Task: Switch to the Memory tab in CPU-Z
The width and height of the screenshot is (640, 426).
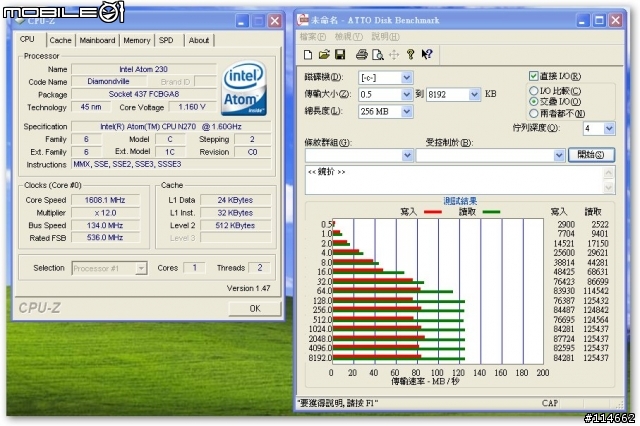Action: [137, 40]
